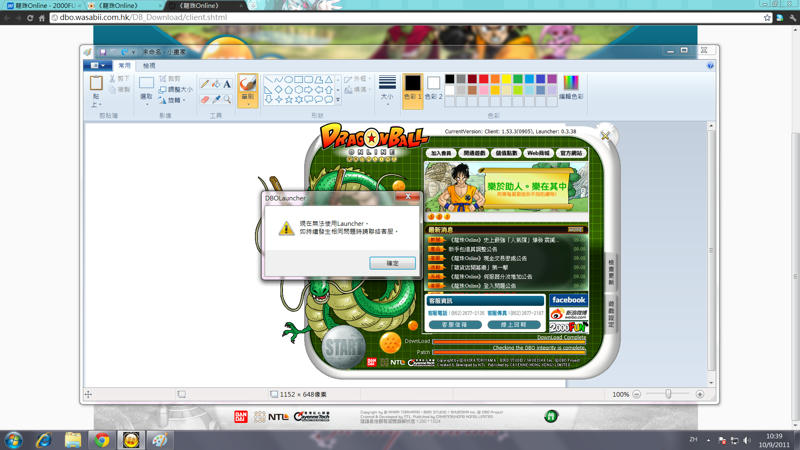Image resolution: width=800 pixels, height=450 pixels.
Task: Pick the magnifier tool in Paint
Action: [227, 99]
